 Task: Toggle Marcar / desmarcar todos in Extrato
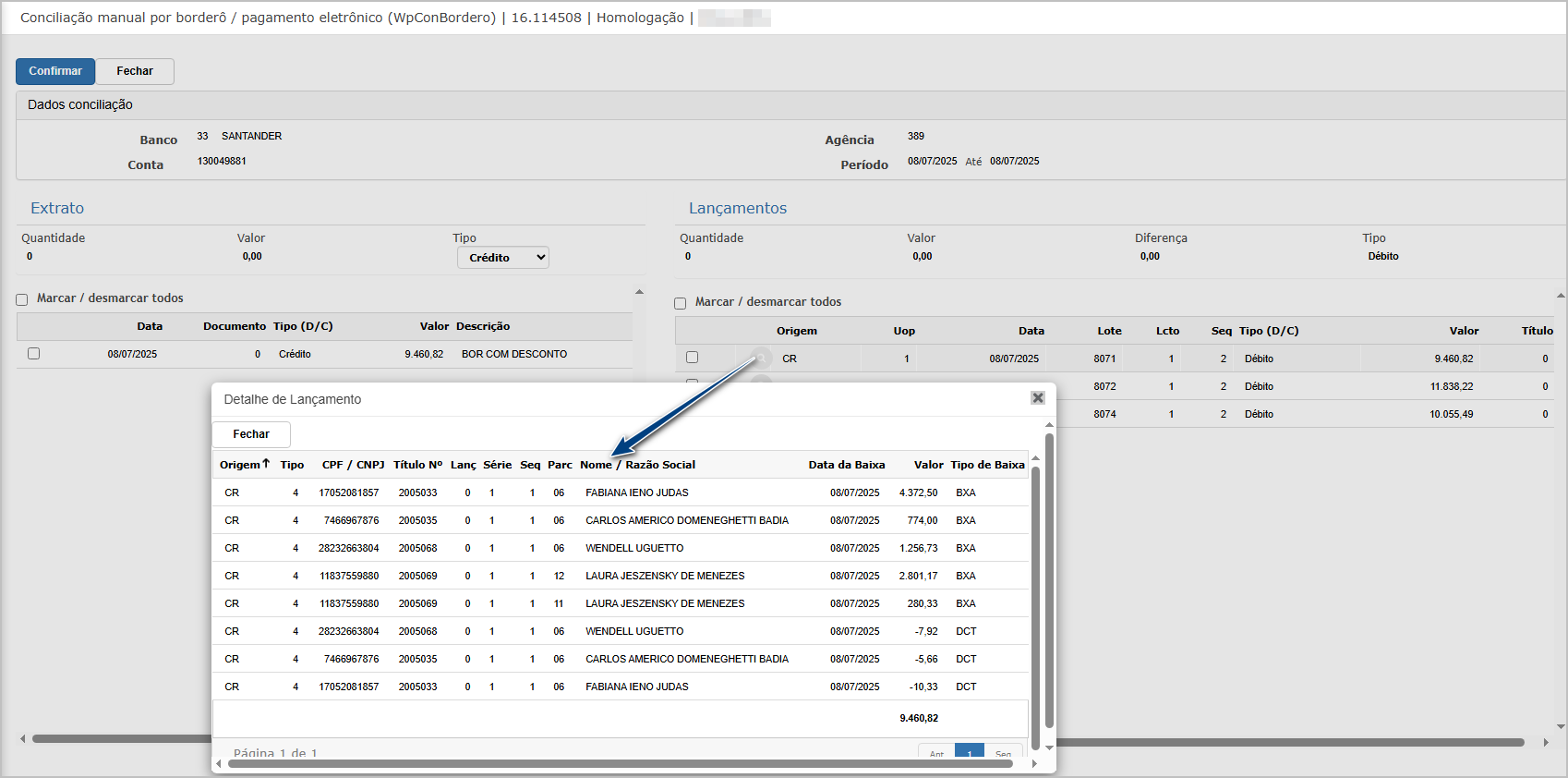tap(21, 299)
